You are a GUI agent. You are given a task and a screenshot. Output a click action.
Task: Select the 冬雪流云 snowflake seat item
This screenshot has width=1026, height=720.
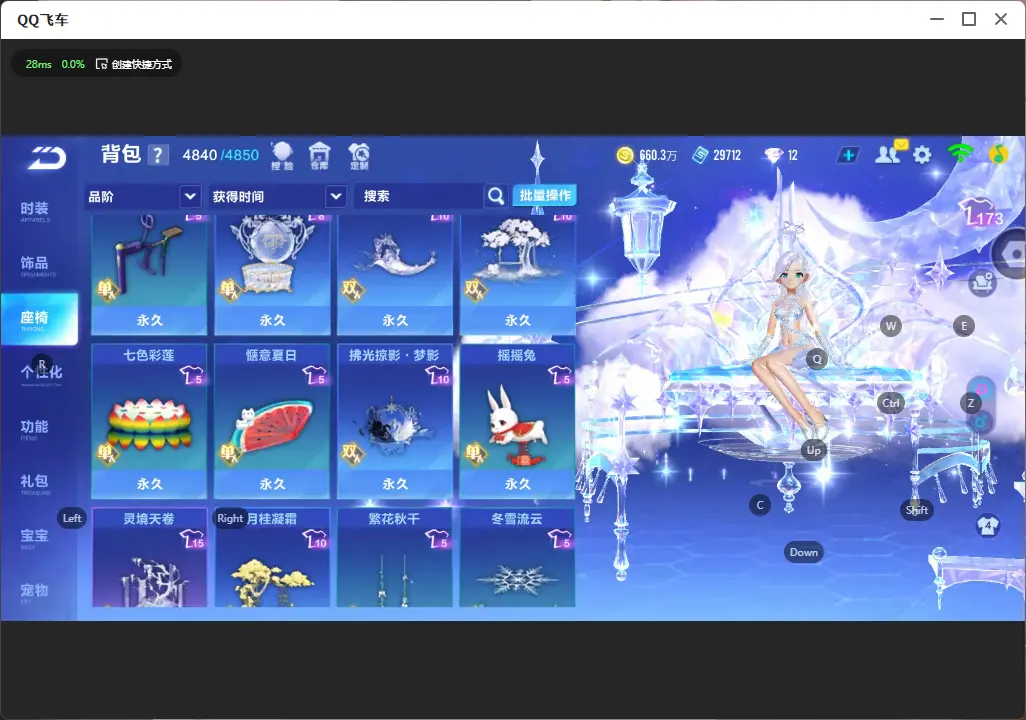tap(518, 558)
